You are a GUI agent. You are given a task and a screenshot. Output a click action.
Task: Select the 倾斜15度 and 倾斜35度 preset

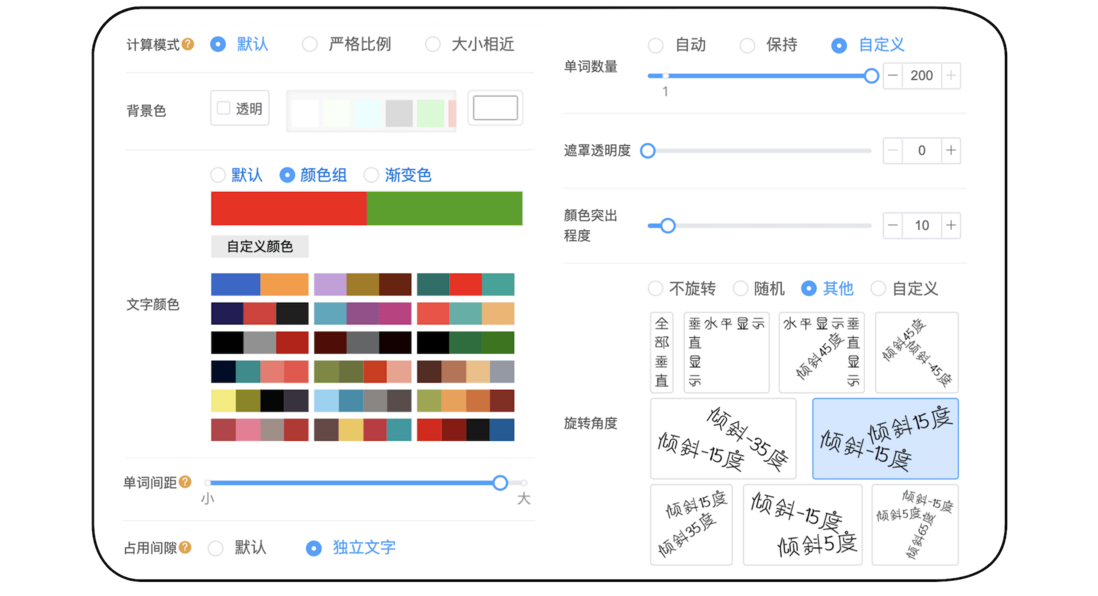click(691, 525)
